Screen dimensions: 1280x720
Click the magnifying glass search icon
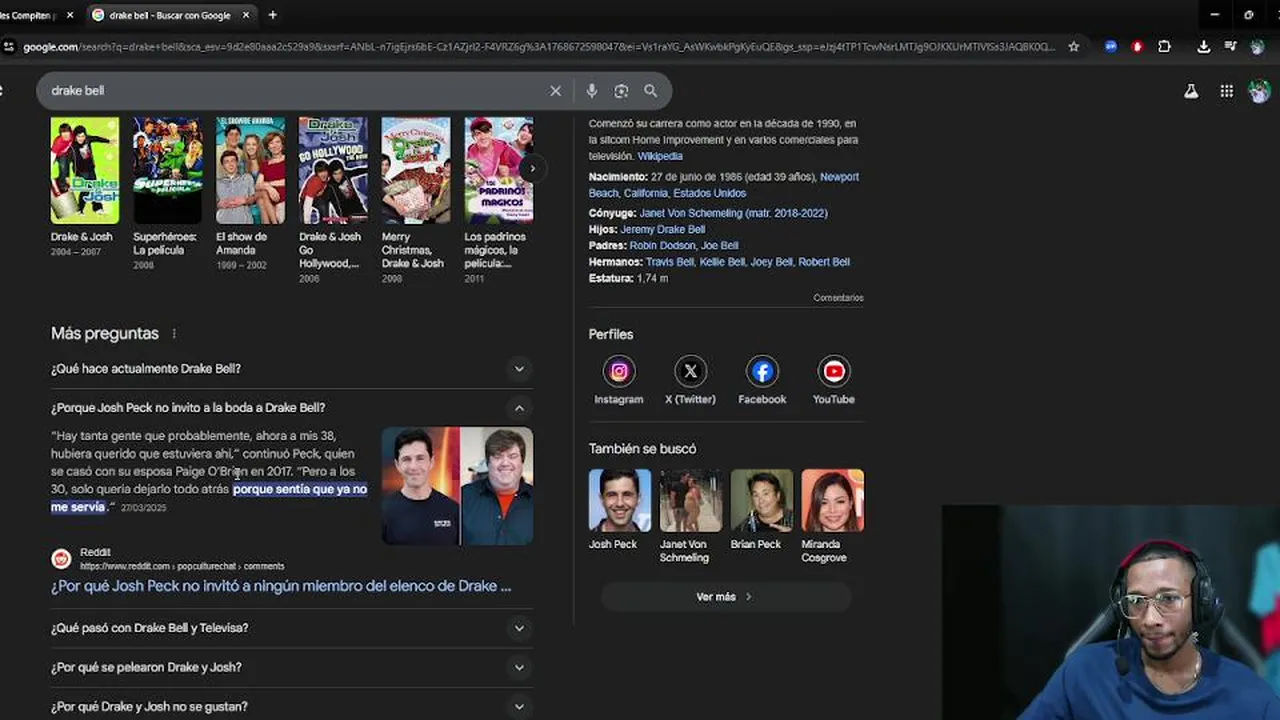coord(651,91)
